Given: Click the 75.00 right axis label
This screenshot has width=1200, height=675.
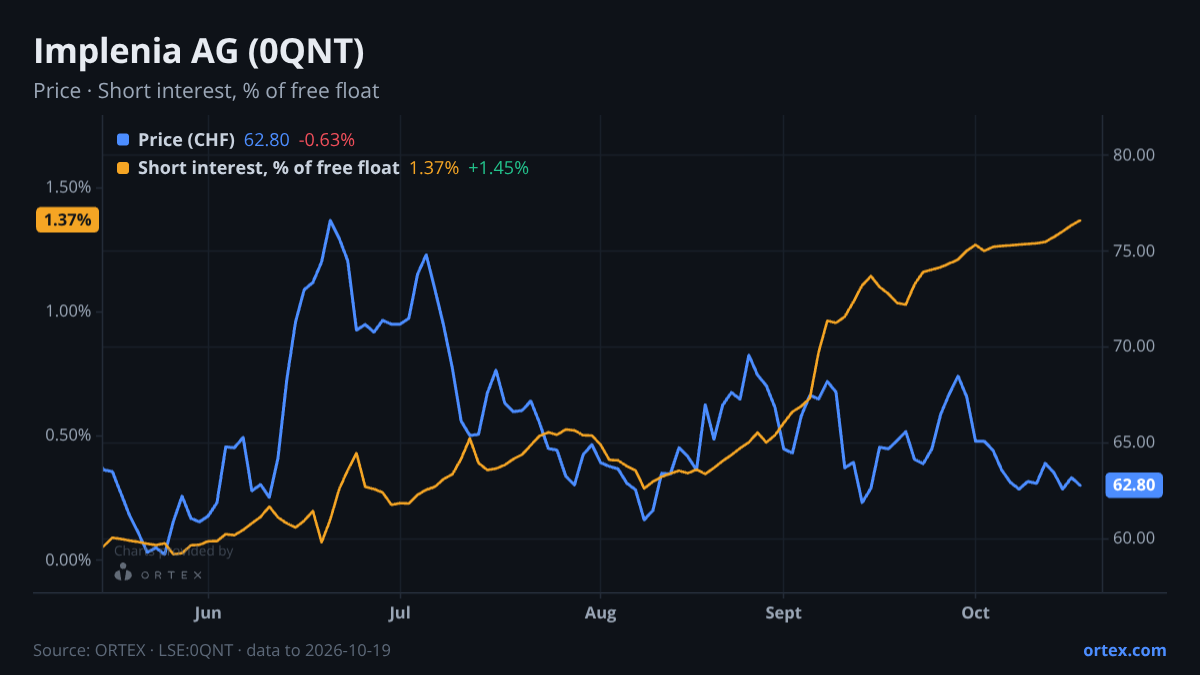Looking at the screenshot, I should pos(1133,251).
